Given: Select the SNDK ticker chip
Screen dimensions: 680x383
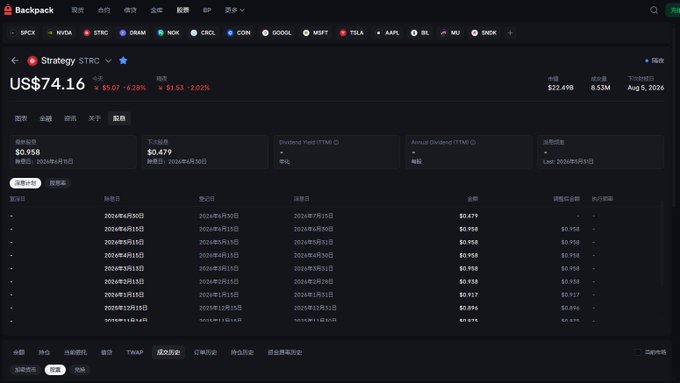Looking at the screenshot, I should coord(484,33).
